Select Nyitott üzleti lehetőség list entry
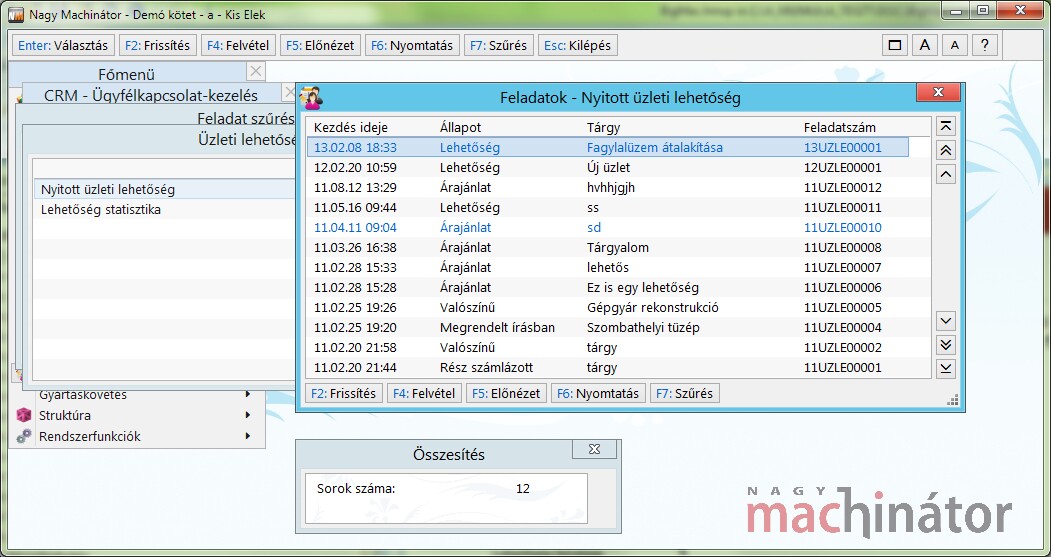This screenshot has width=1051, height=557. pos(164,190)
